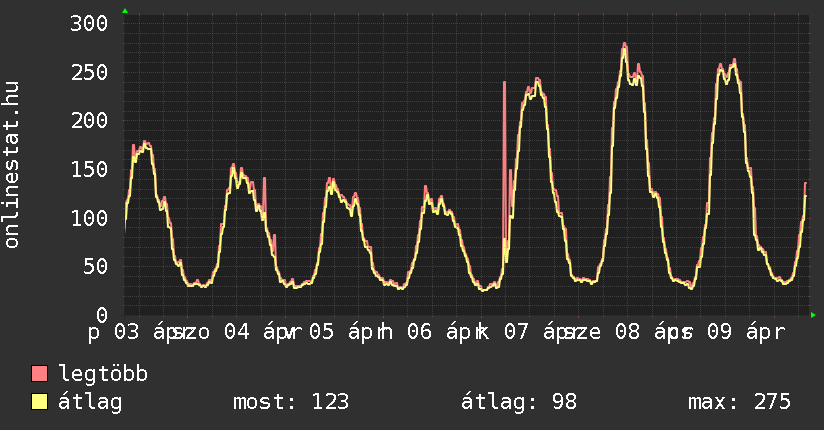Click the vertical onlinestat.hu label

pos(12,166)
